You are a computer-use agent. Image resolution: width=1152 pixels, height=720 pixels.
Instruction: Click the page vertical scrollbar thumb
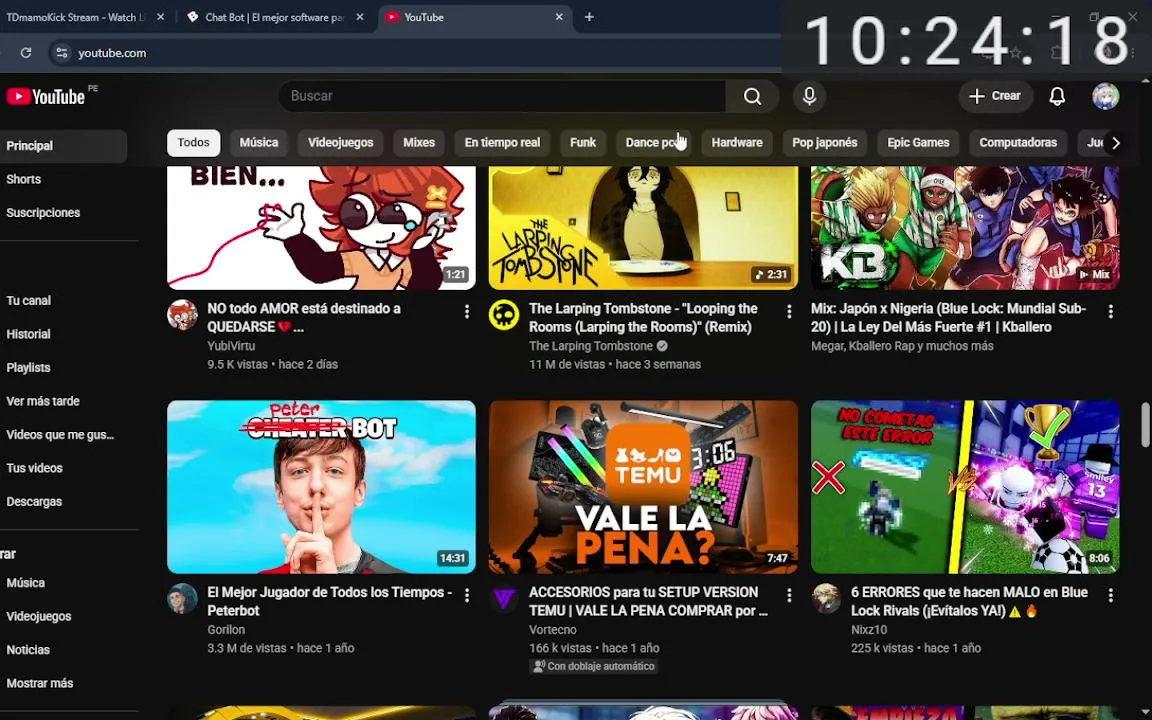pos(1145,424)
